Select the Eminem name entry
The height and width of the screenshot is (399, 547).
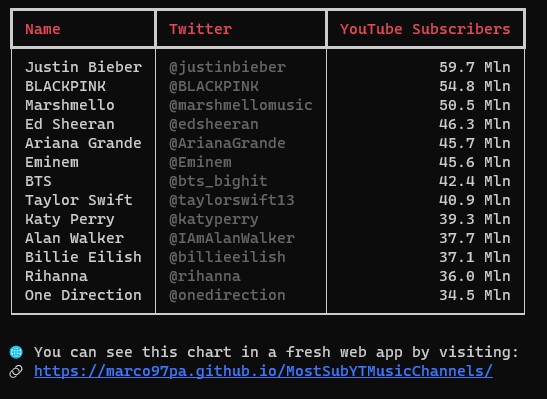pos(52,162)
